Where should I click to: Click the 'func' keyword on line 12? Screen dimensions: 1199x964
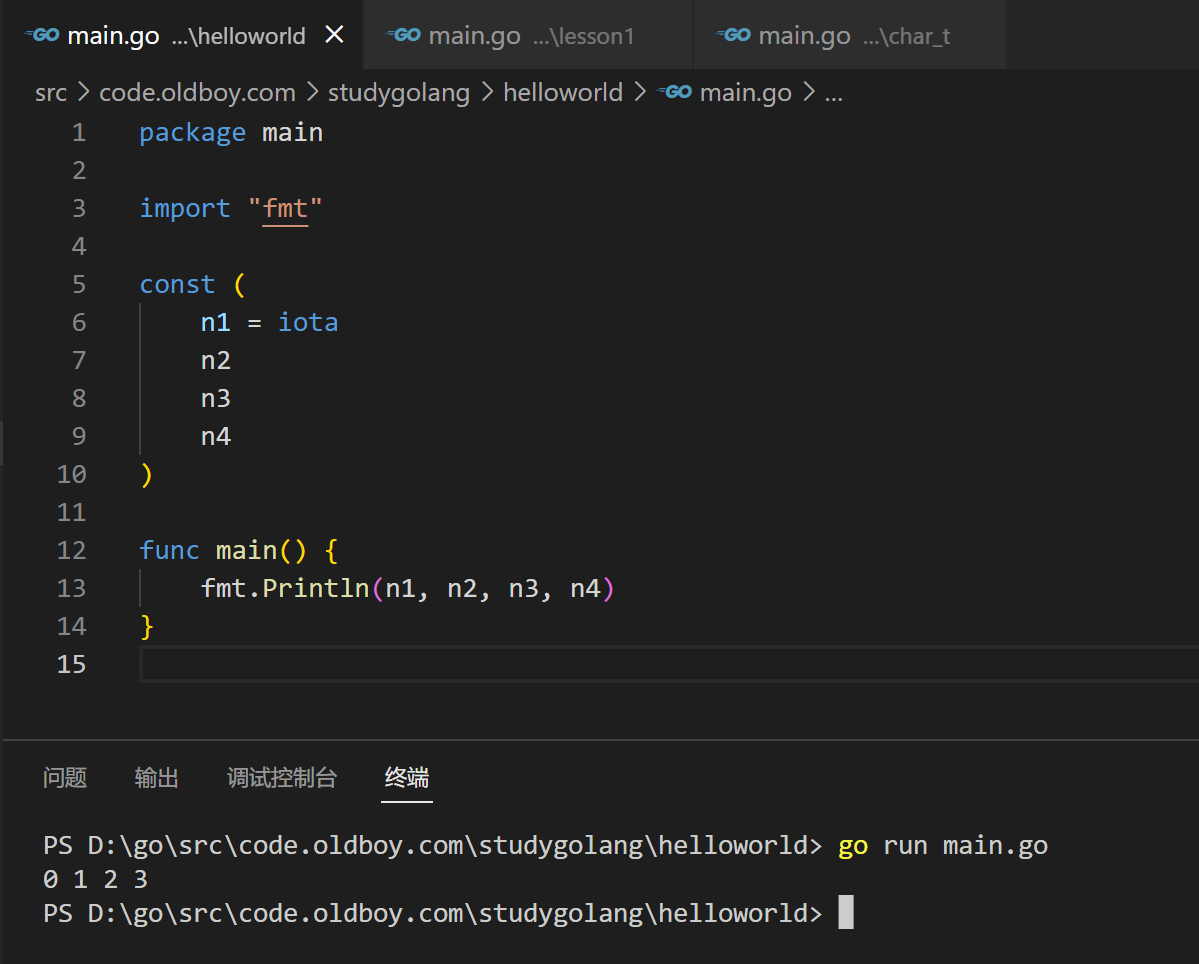[170, 550]
